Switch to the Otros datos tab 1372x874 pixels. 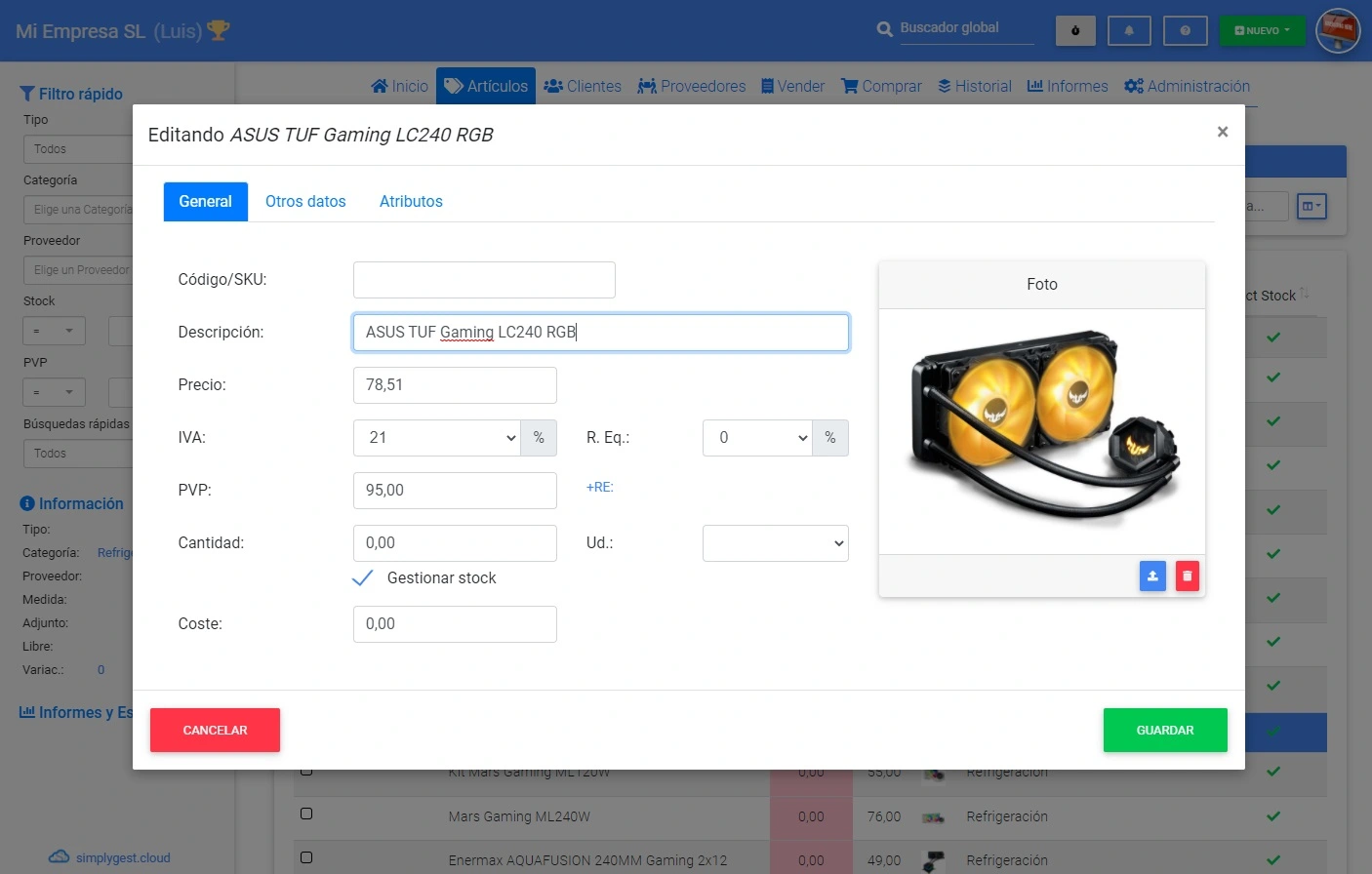[x=305, y=202]
